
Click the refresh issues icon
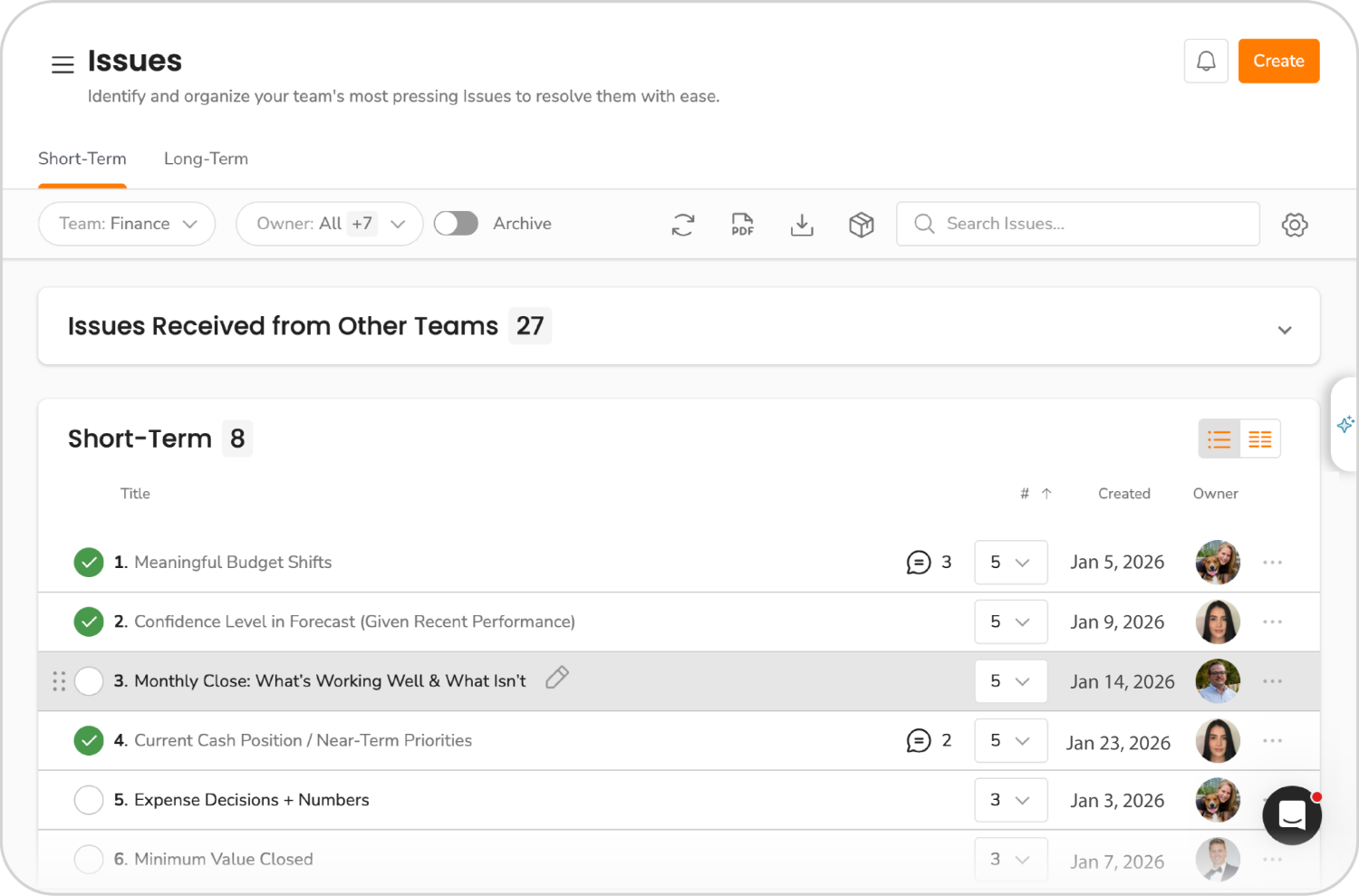(x=683, y=225)
